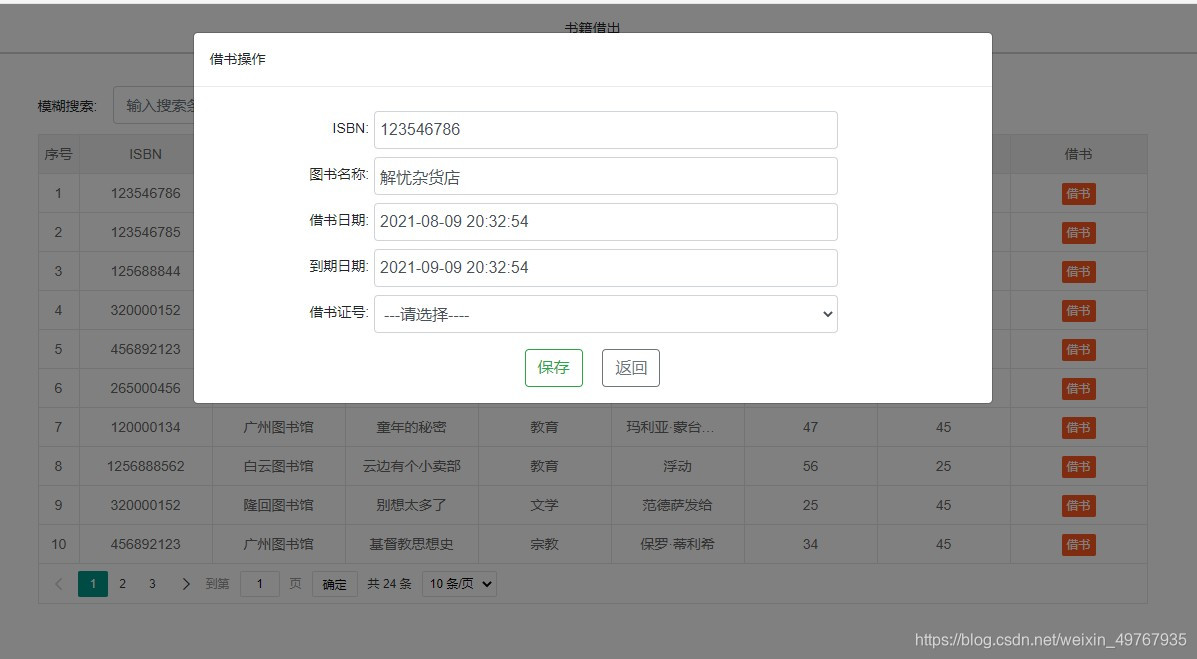
Task: Select page 1 in pagination
Action: [x=93, y=584]
